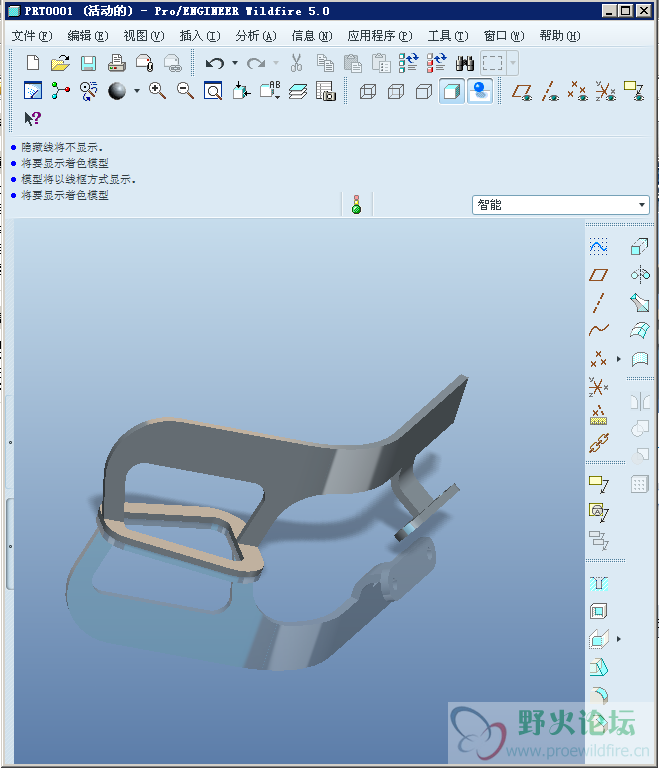Image resolution: width=659 pixels, height=769 pixels.
Task: Select the Datum Axis tool
Action: 598,303
